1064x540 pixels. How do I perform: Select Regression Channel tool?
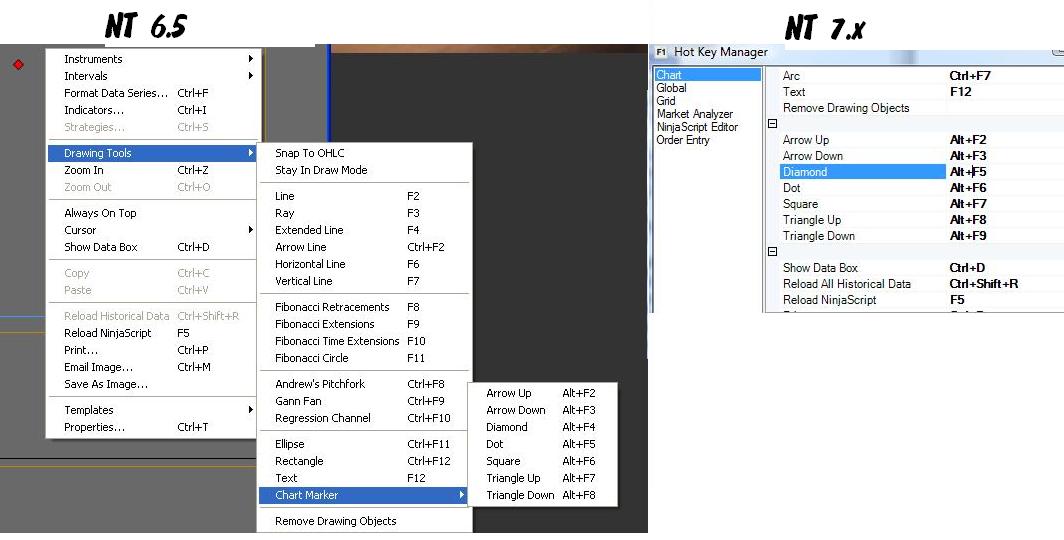coord(365,418)
